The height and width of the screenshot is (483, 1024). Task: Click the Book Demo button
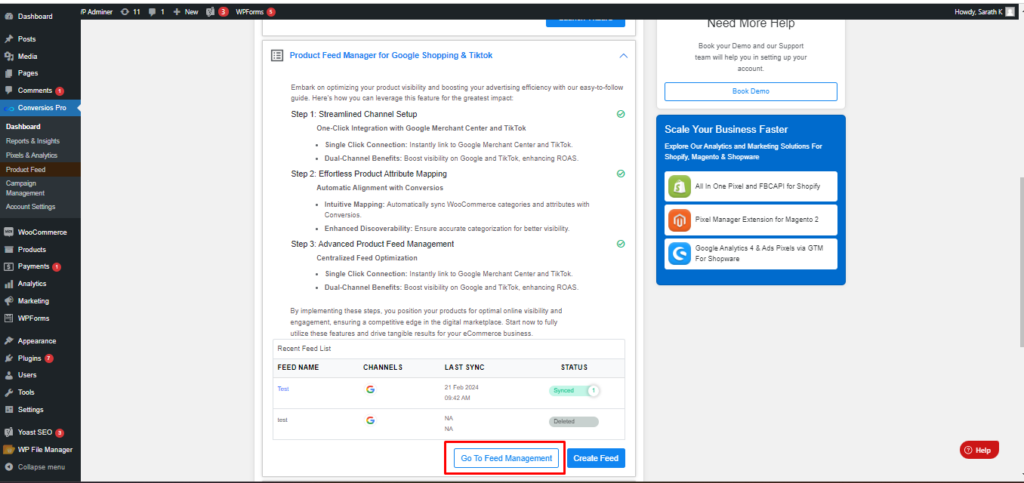[x=750, y=91]
